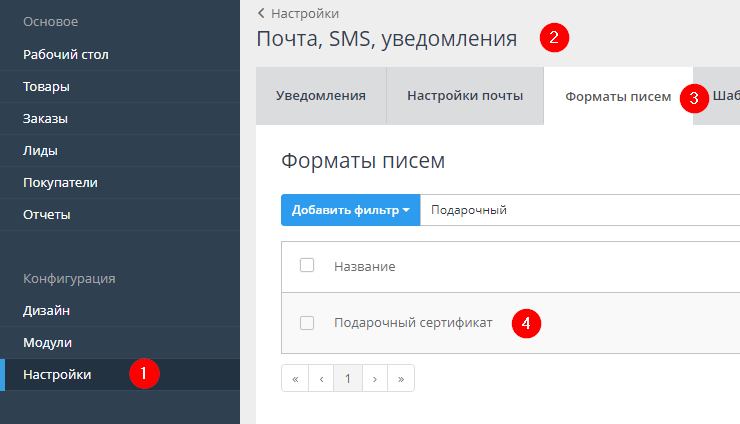The image size is (740, 424).
Task: Toggle the select-all checkbox in header
Action: point(308,265)
